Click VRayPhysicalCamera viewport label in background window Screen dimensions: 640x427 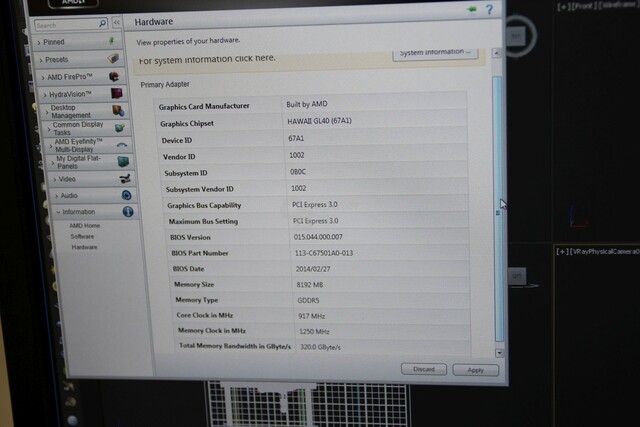click(598, 251)
